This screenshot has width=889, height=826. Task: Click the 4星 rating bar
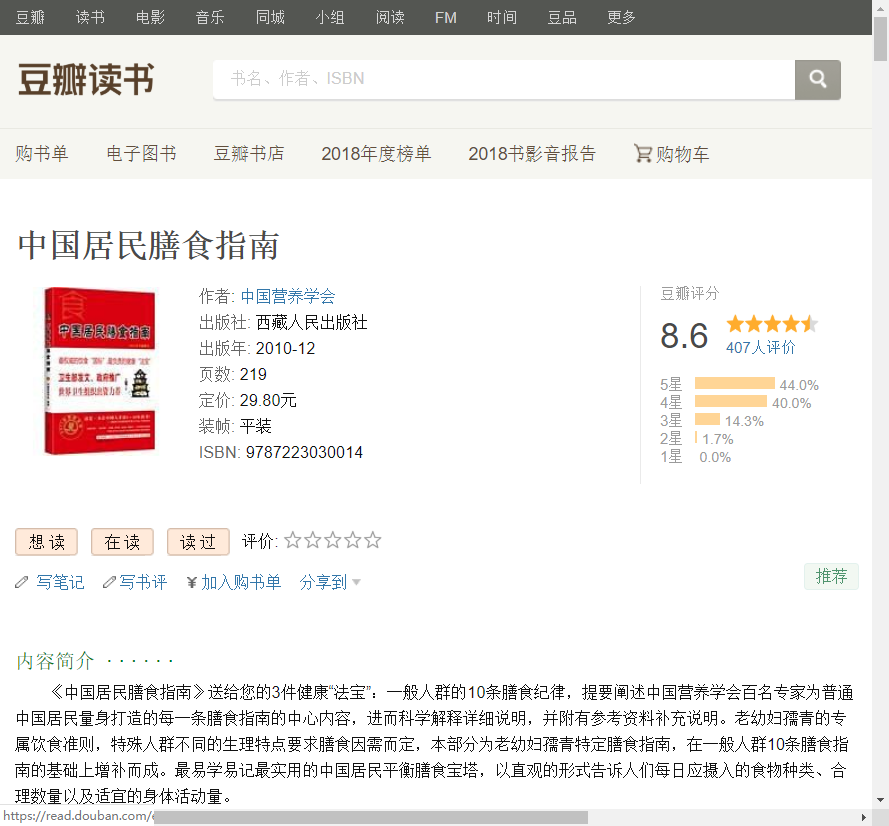point(731,401)
